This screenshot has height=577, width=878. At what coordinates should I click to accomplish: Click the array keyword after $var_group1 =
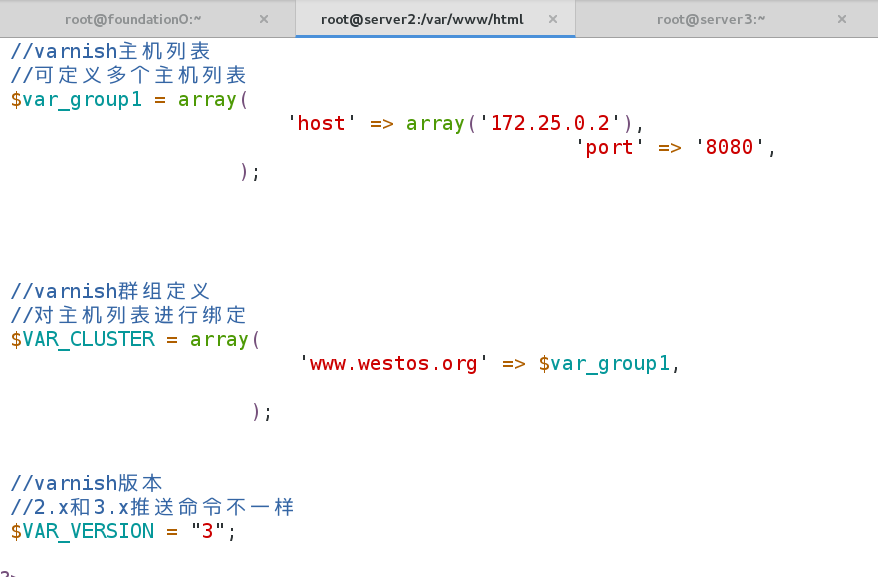[207, 100]
